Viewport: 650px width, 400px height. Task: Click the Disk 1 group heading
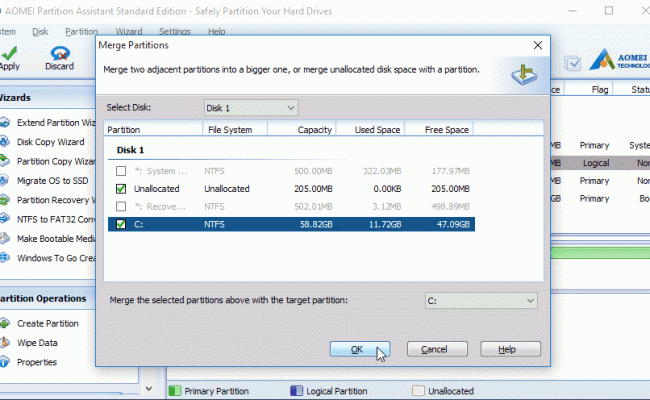coord(130,150)
